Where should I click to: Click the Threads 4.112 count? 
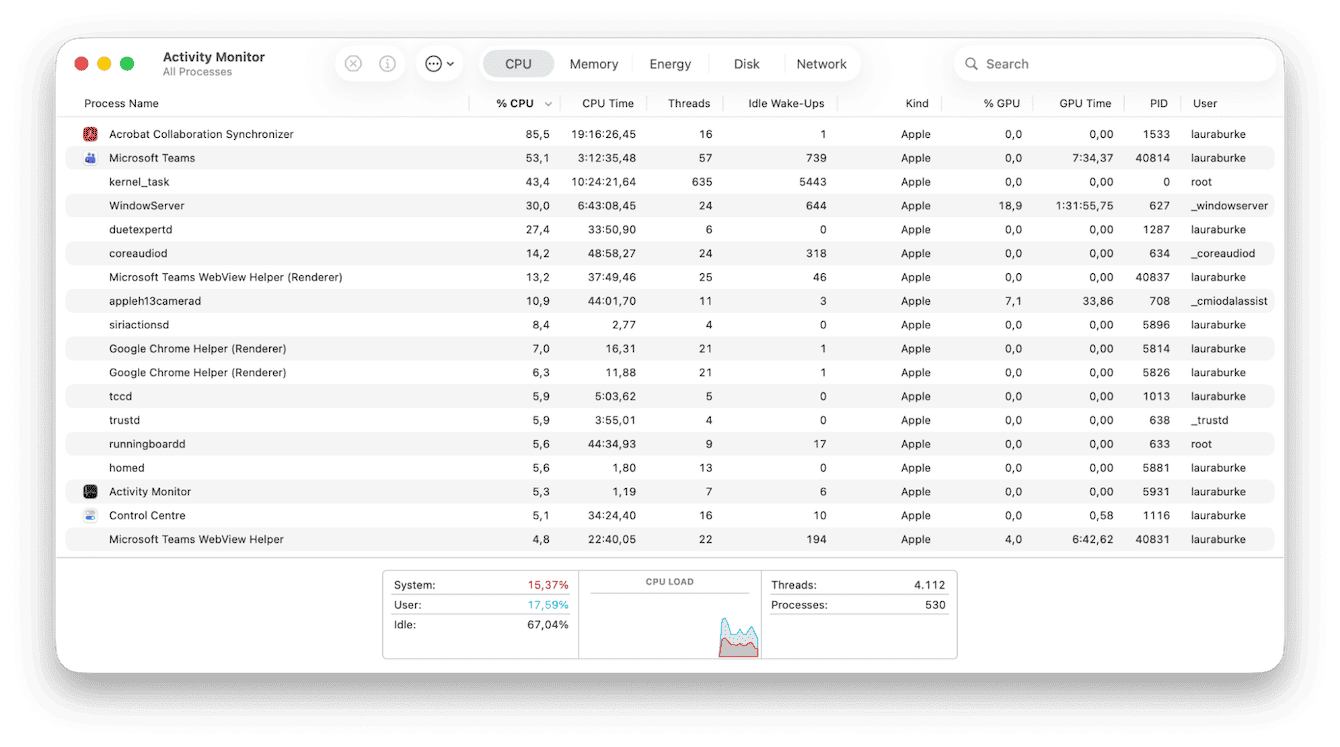(858, 585)
